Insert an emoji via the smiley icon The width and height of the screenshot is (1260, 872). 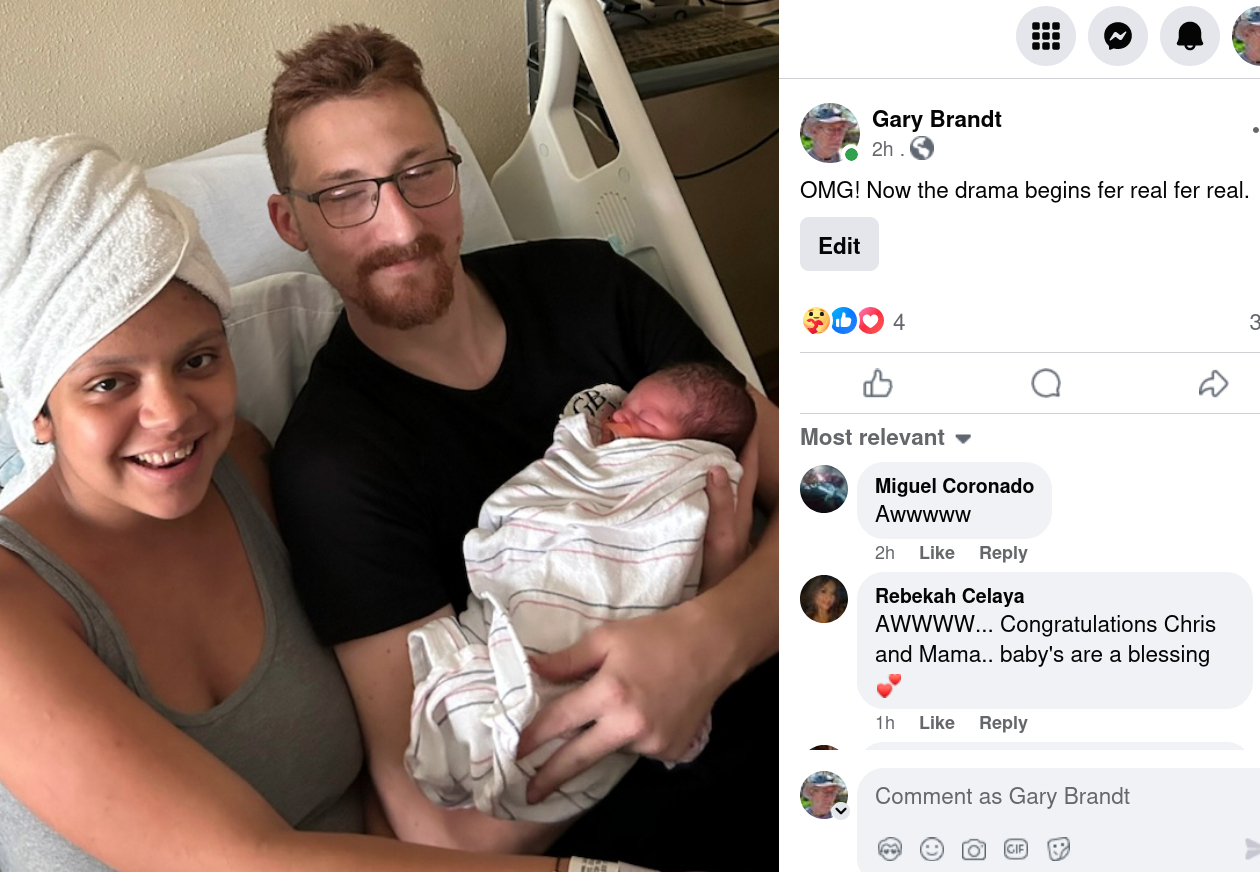932,849
